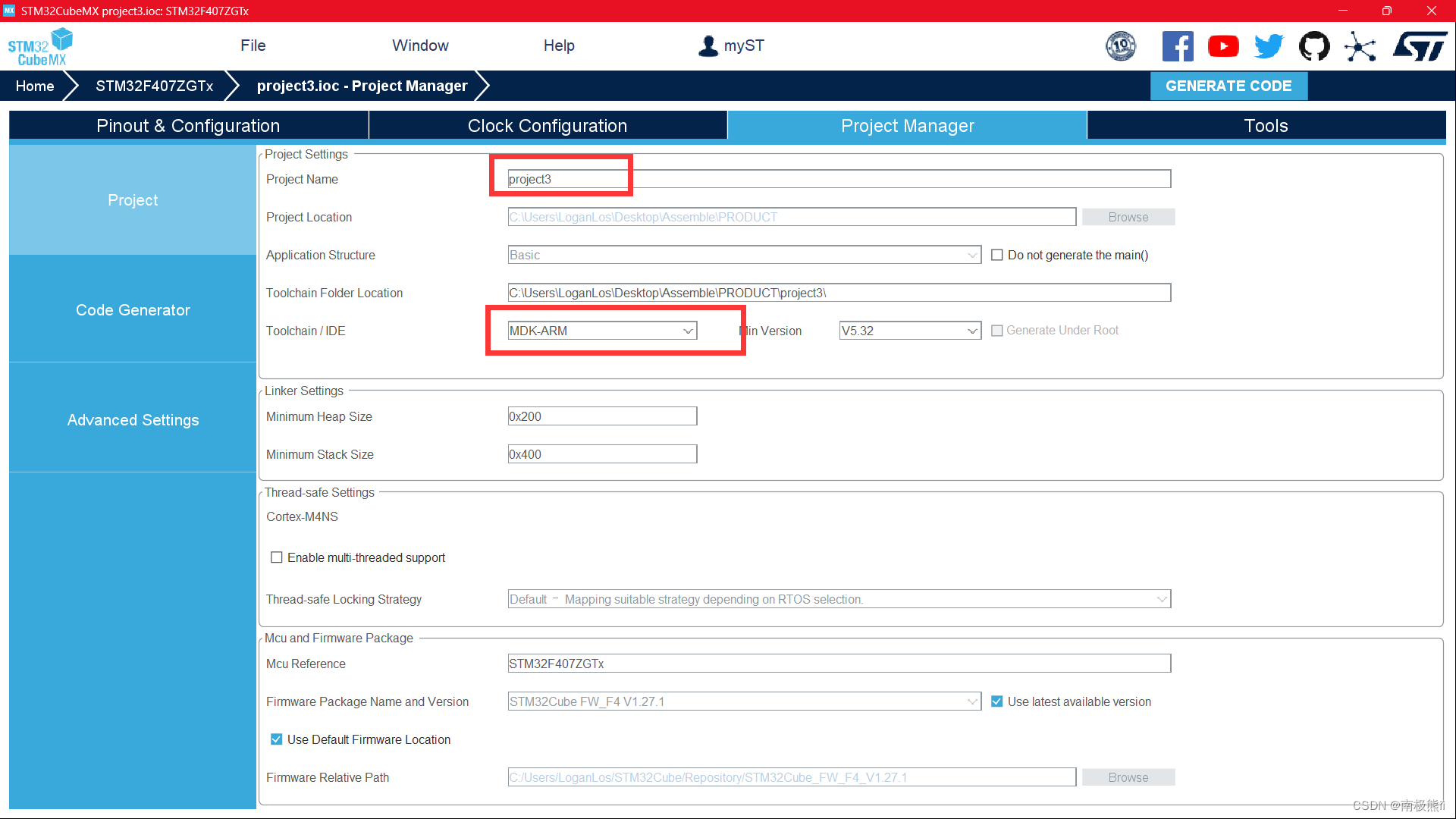
Task: Click the ST logo icon
Action: tap(1420, 46)
